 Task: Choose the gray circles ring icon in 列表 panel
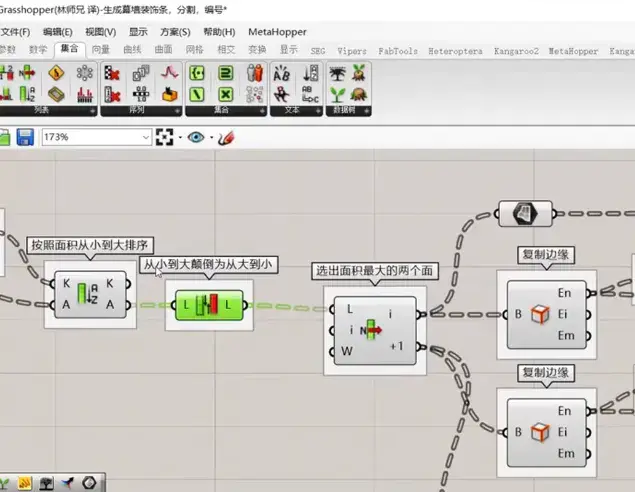85,73
